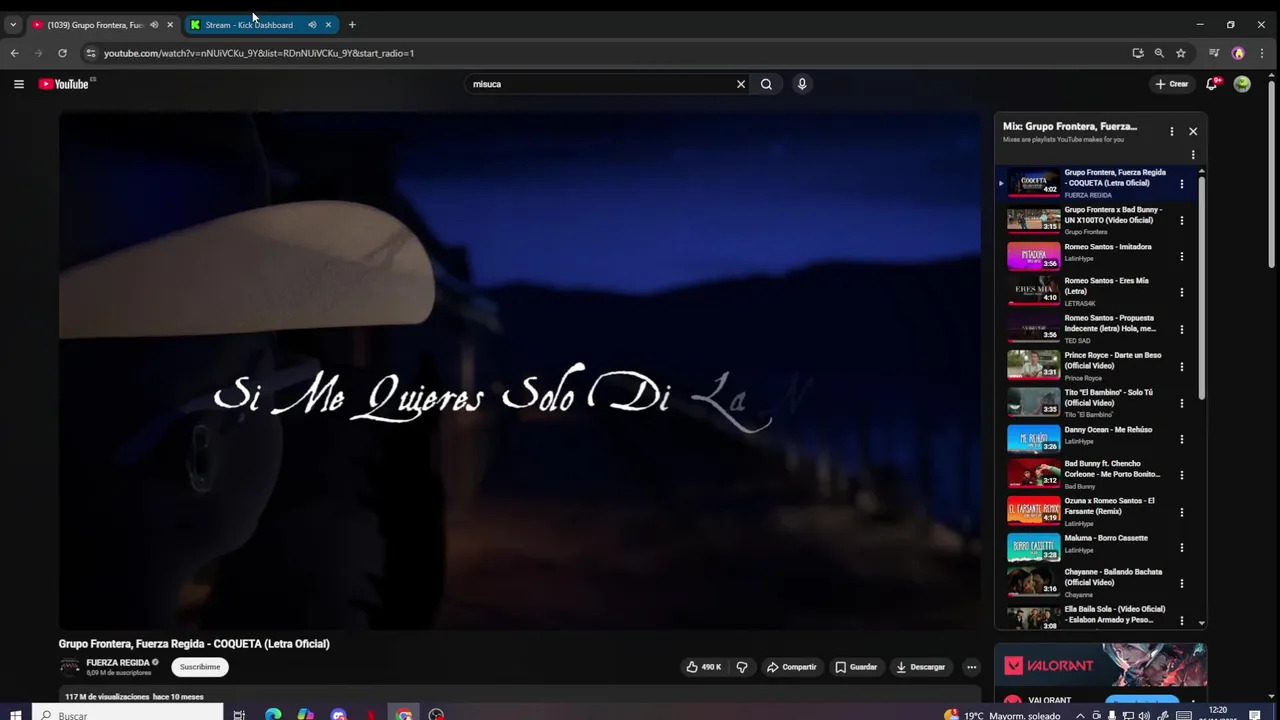Mute audio on the Kick Dashboard tab

[312, 25]
